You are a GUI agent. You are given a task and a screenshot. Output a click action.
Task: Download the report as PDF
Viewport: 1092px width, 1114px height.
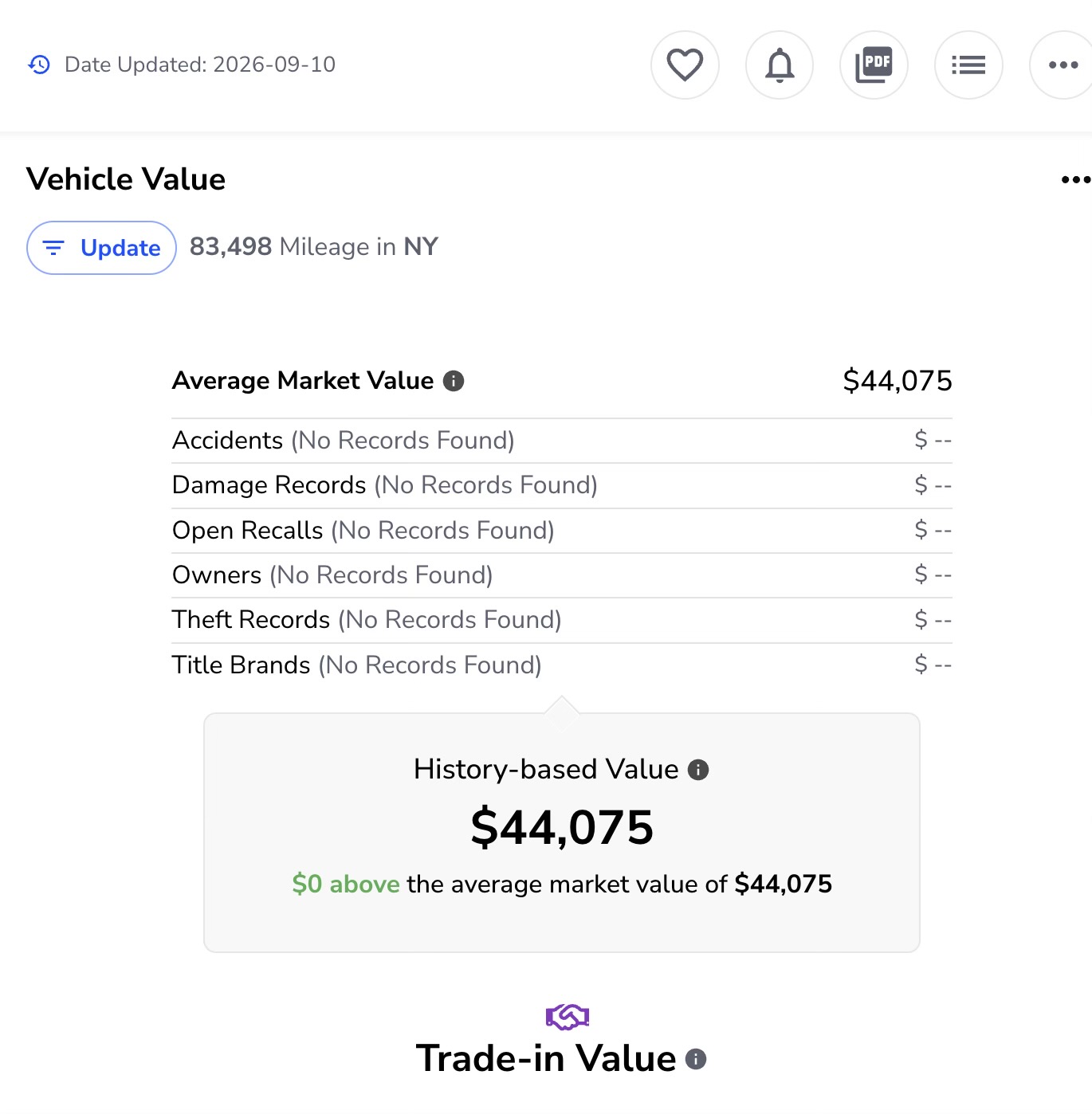point(874,65)
